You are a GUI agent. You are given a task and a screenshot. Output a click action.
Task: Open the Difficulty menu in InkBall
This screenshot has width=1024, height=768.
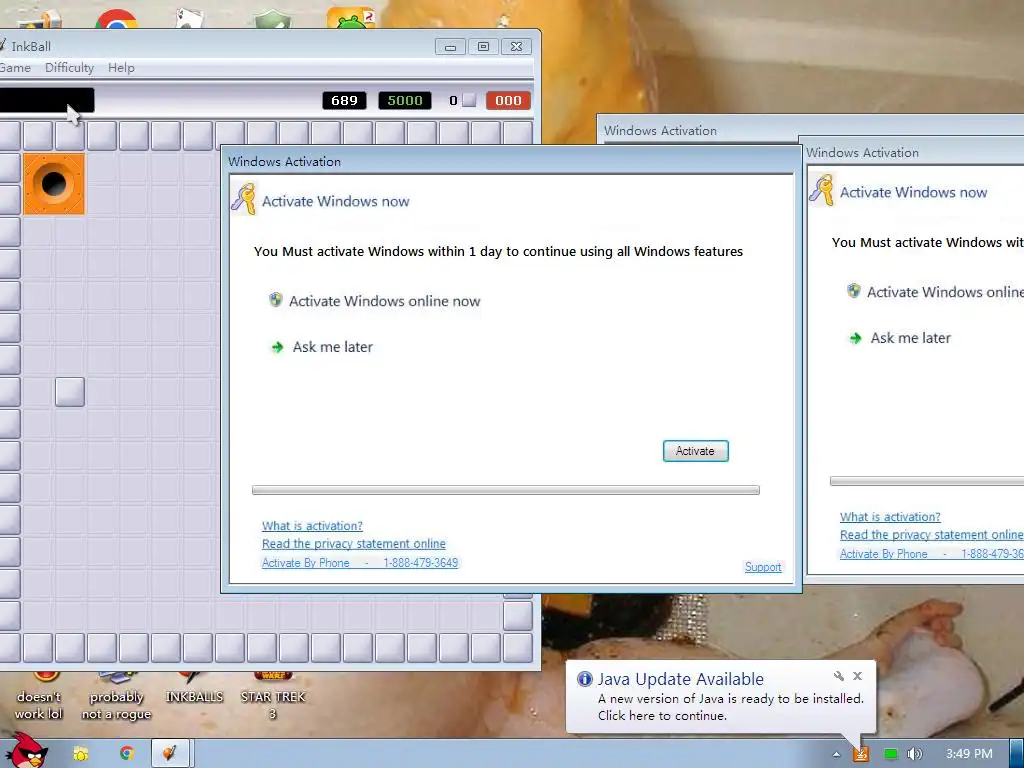69,68
